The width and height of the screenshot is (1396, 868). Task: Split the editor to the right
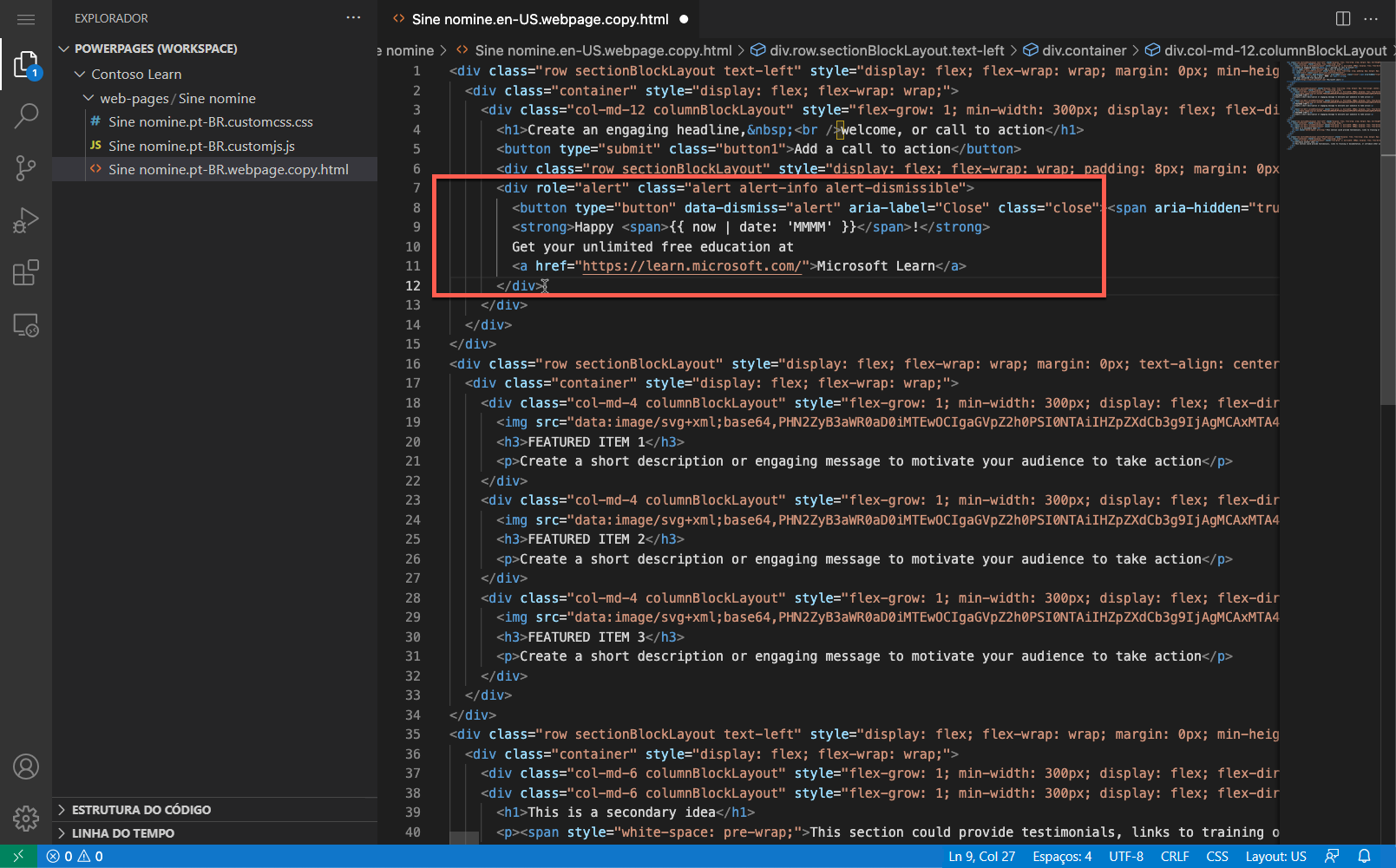pos(1343,18)
